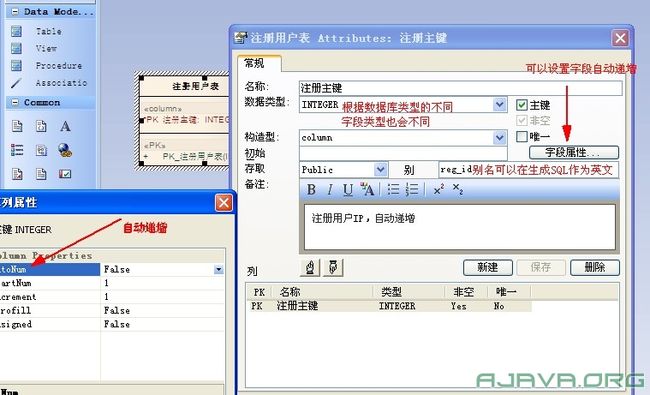
Task: Click the 唯一 column header in list
Action: click(509, 292)
